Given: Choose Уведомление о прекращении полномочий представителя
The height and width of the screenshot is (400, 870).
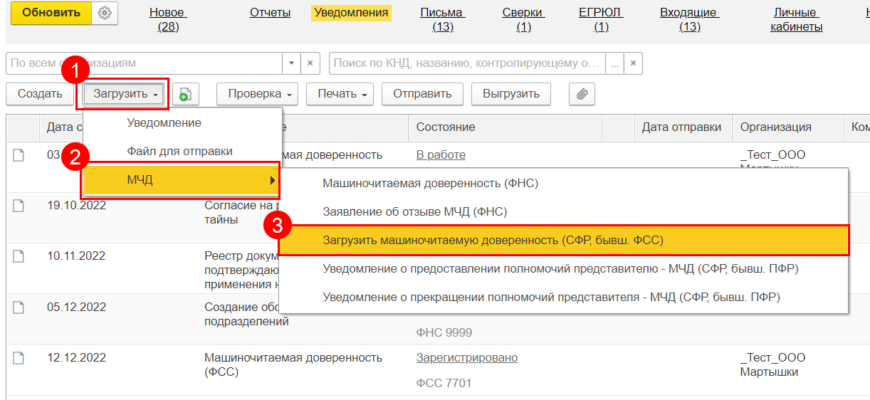Looking at the screenshot, I should (563, 297).
